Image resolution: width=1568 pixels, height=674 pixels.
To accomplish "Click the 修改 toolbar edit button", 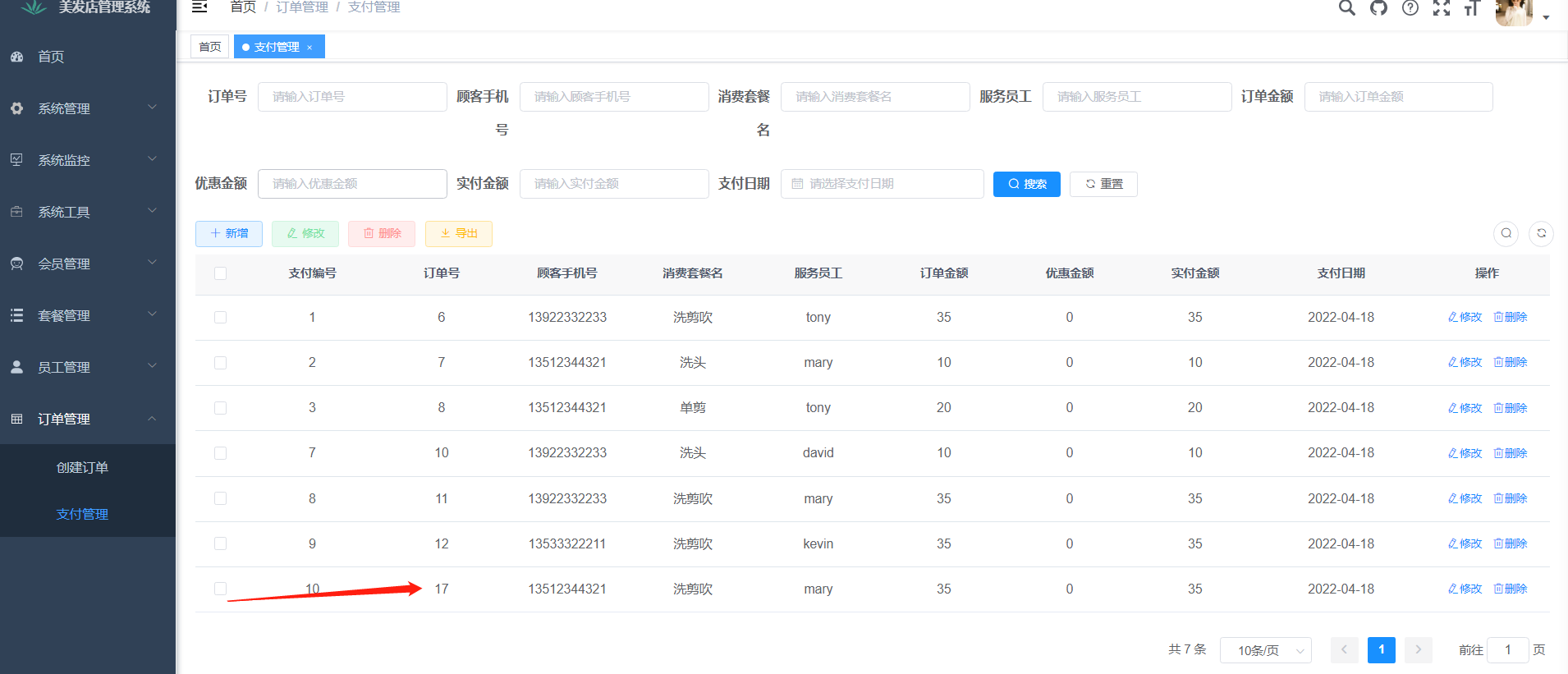I will coord(305,234).
